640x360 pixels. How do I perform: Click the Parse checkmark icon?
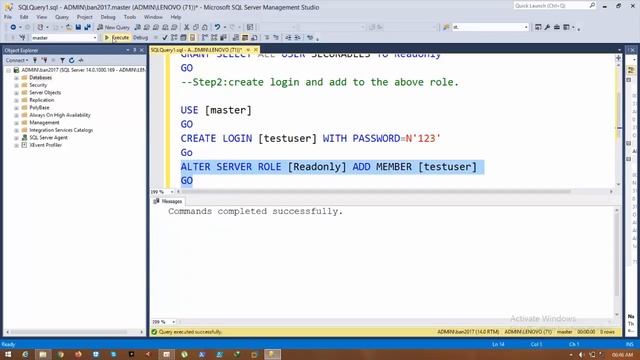pos(165,38)
